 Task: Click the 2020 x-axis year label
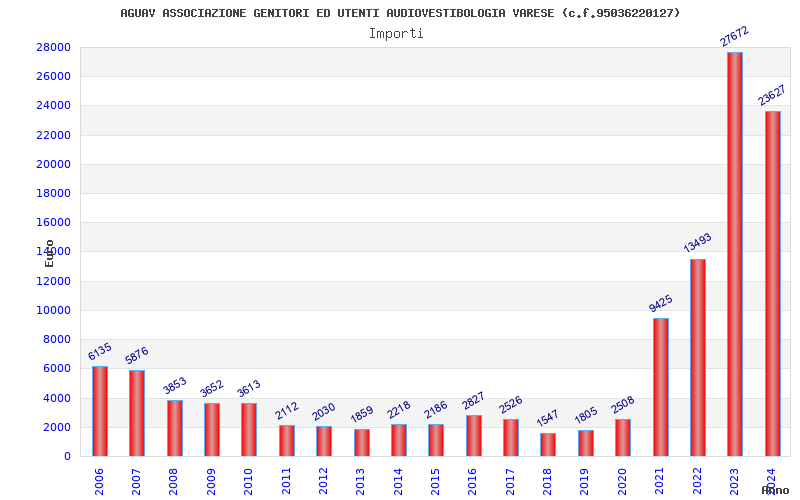click(622, 481)
